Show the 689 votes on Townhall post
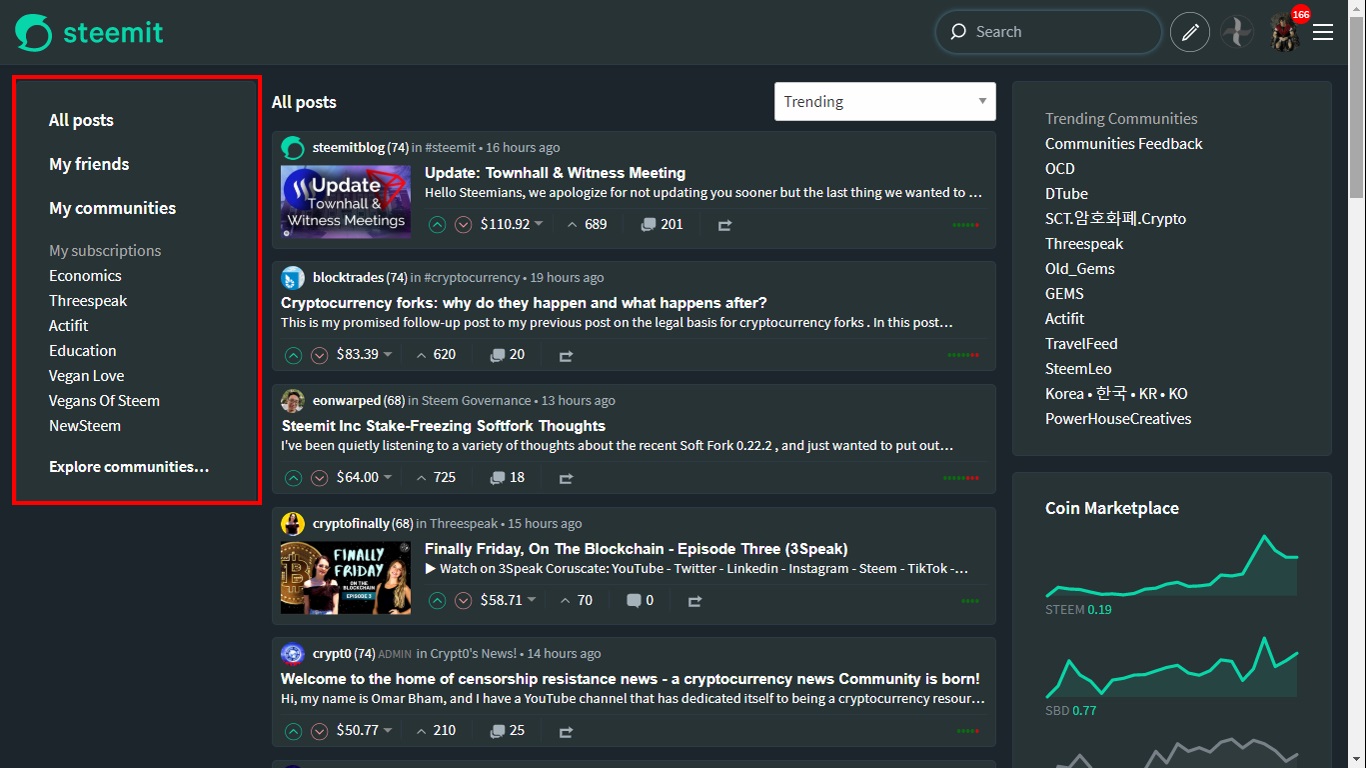 587,224
